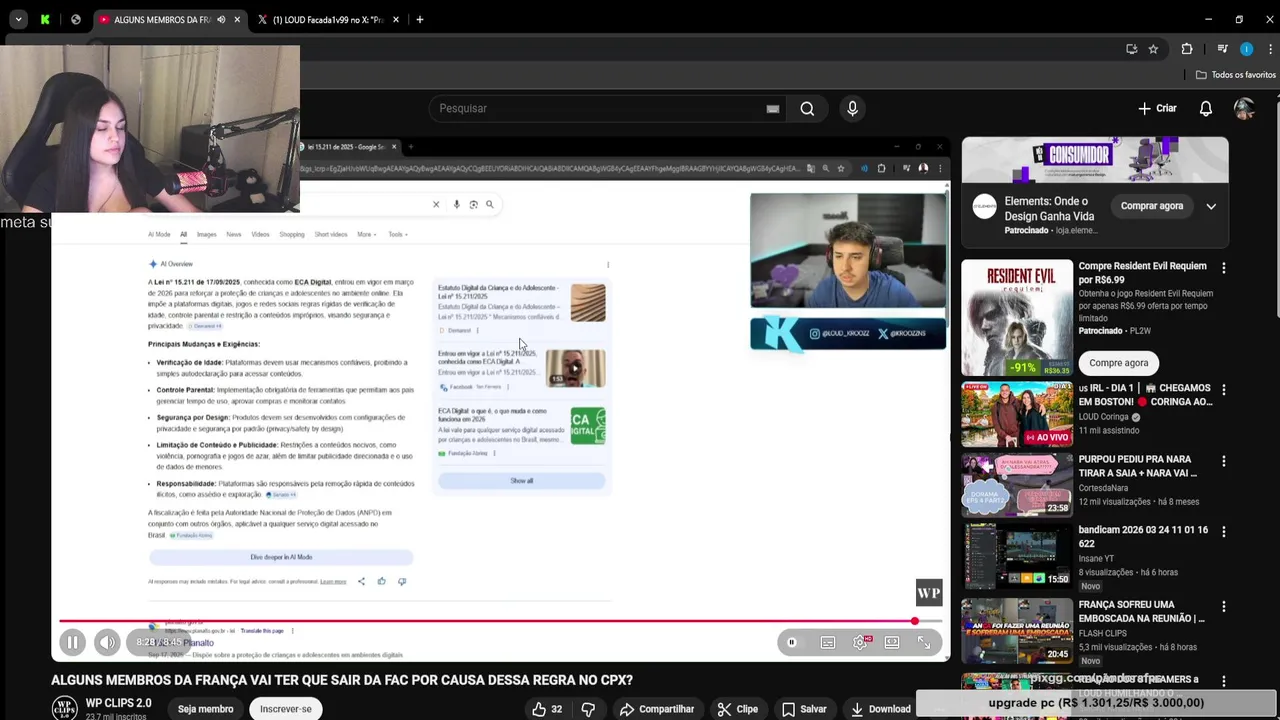Screen dimensions: 1280x720
Task: Open the Elements consumidor ad banner
Action: click(1095, 160)
